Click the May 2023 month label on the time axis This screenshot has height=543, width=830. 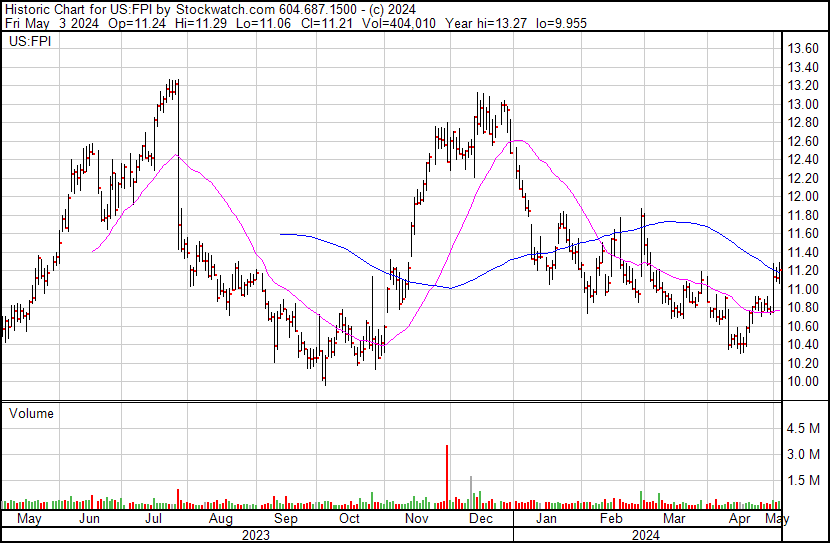[29, 519]
